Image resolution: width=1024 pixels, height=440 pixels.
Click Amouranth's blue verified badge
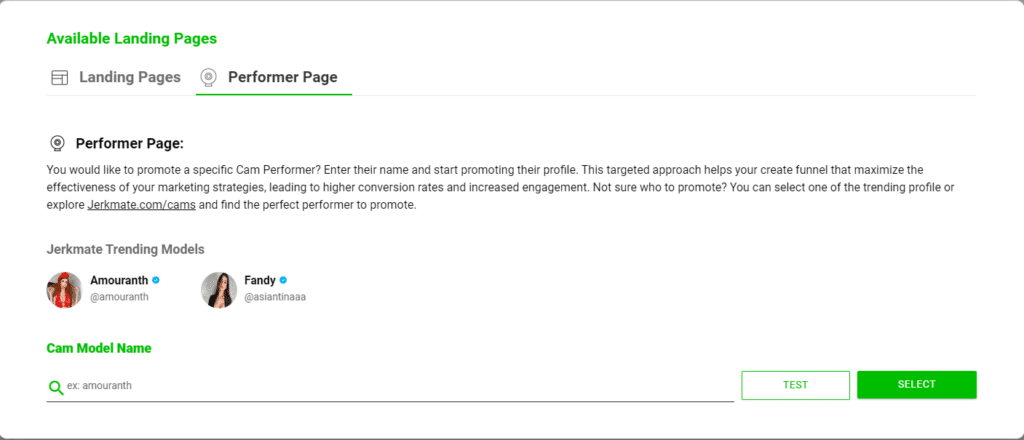click(x=156, y=281)
